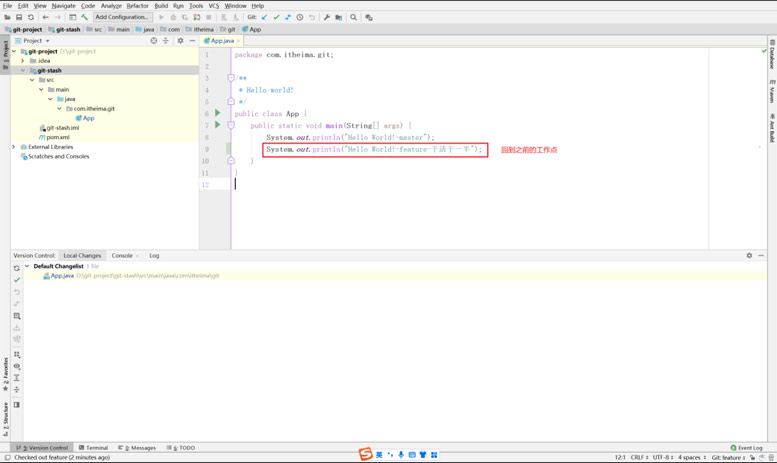
Task: Open the Event Log
Action: click(x=746, y=448)
